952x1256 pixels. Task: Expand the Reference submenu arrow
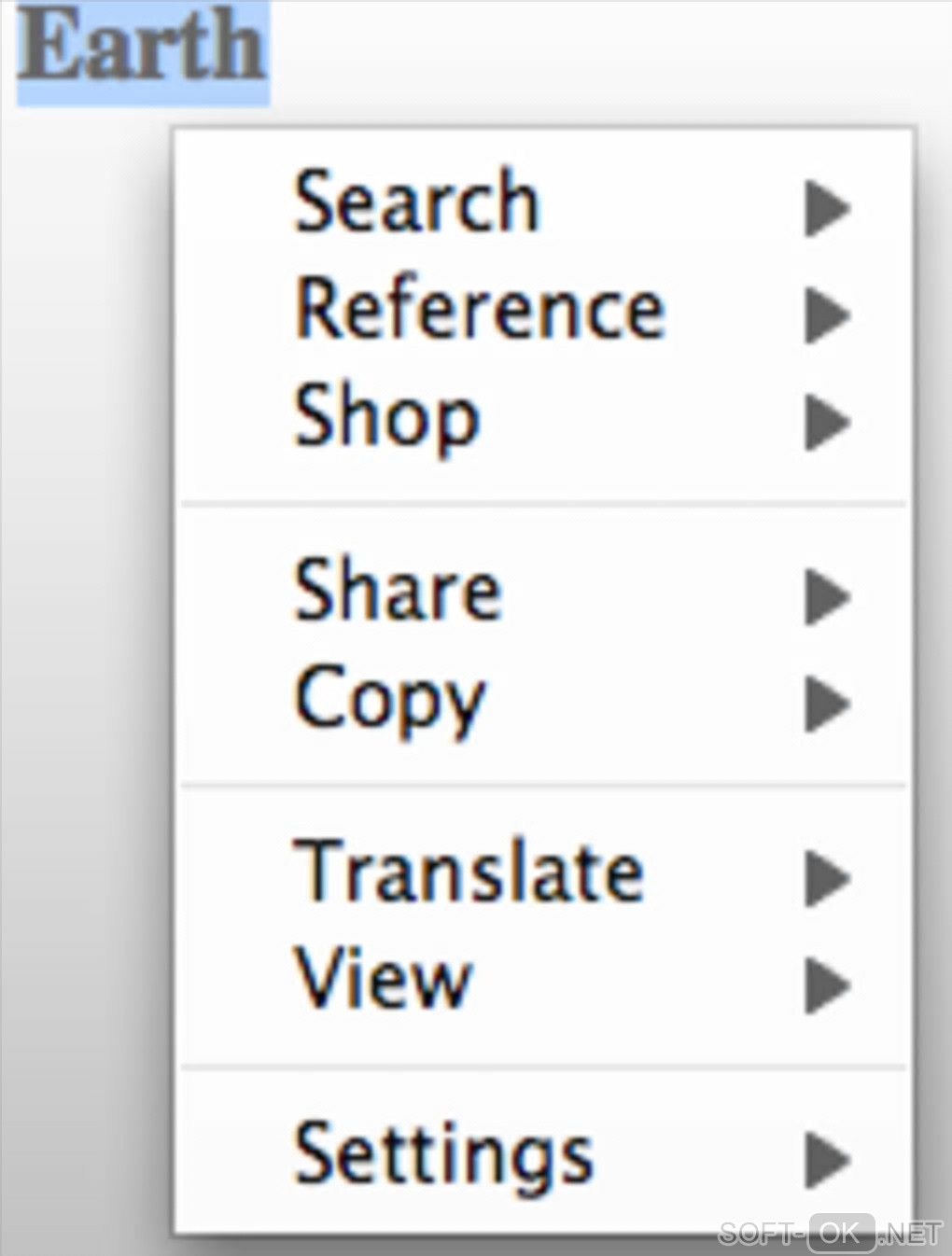(x=826, y=315)
